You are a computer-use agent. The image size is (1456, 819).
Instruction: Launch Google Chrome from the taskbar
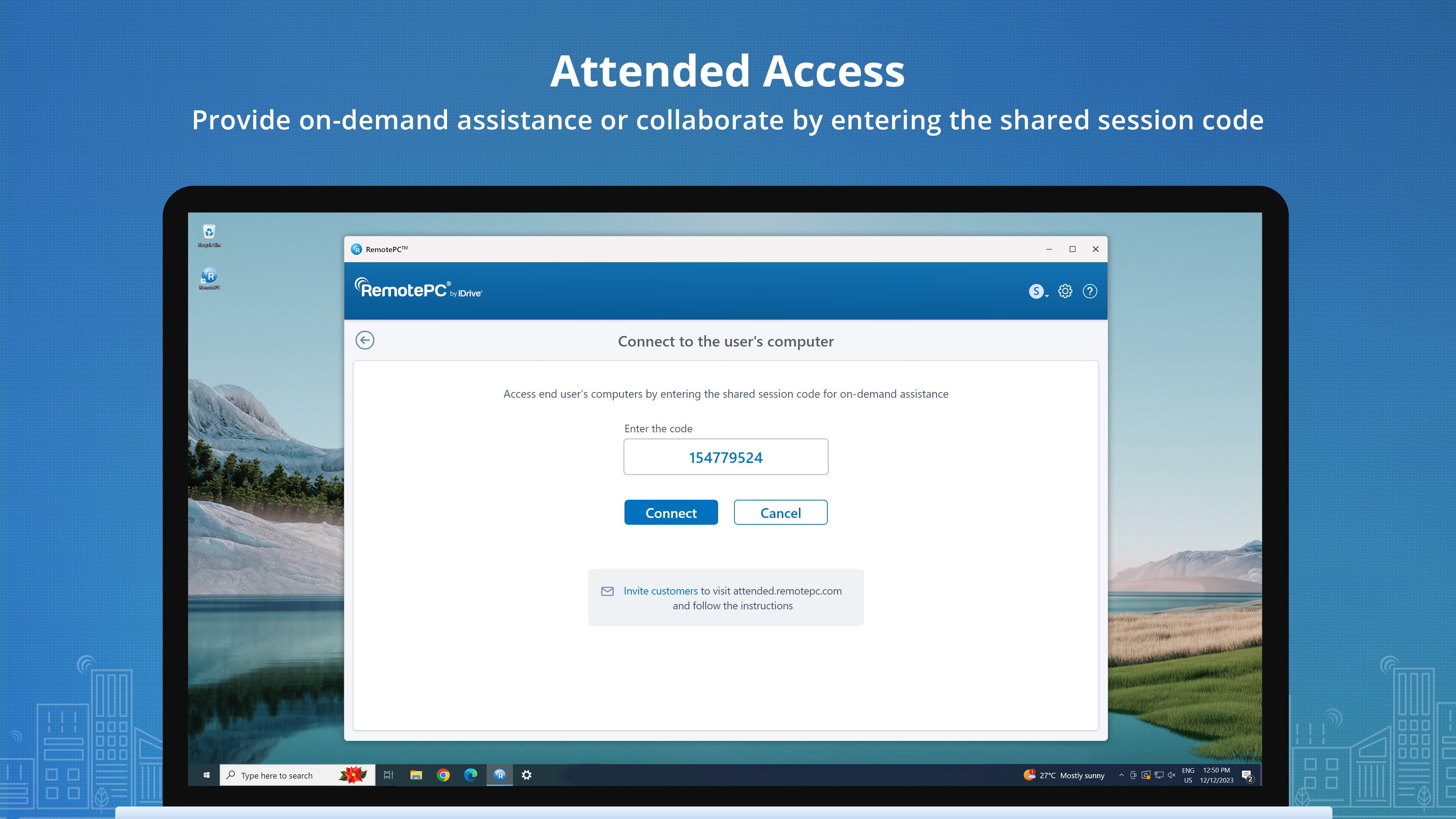pos(444,775)
